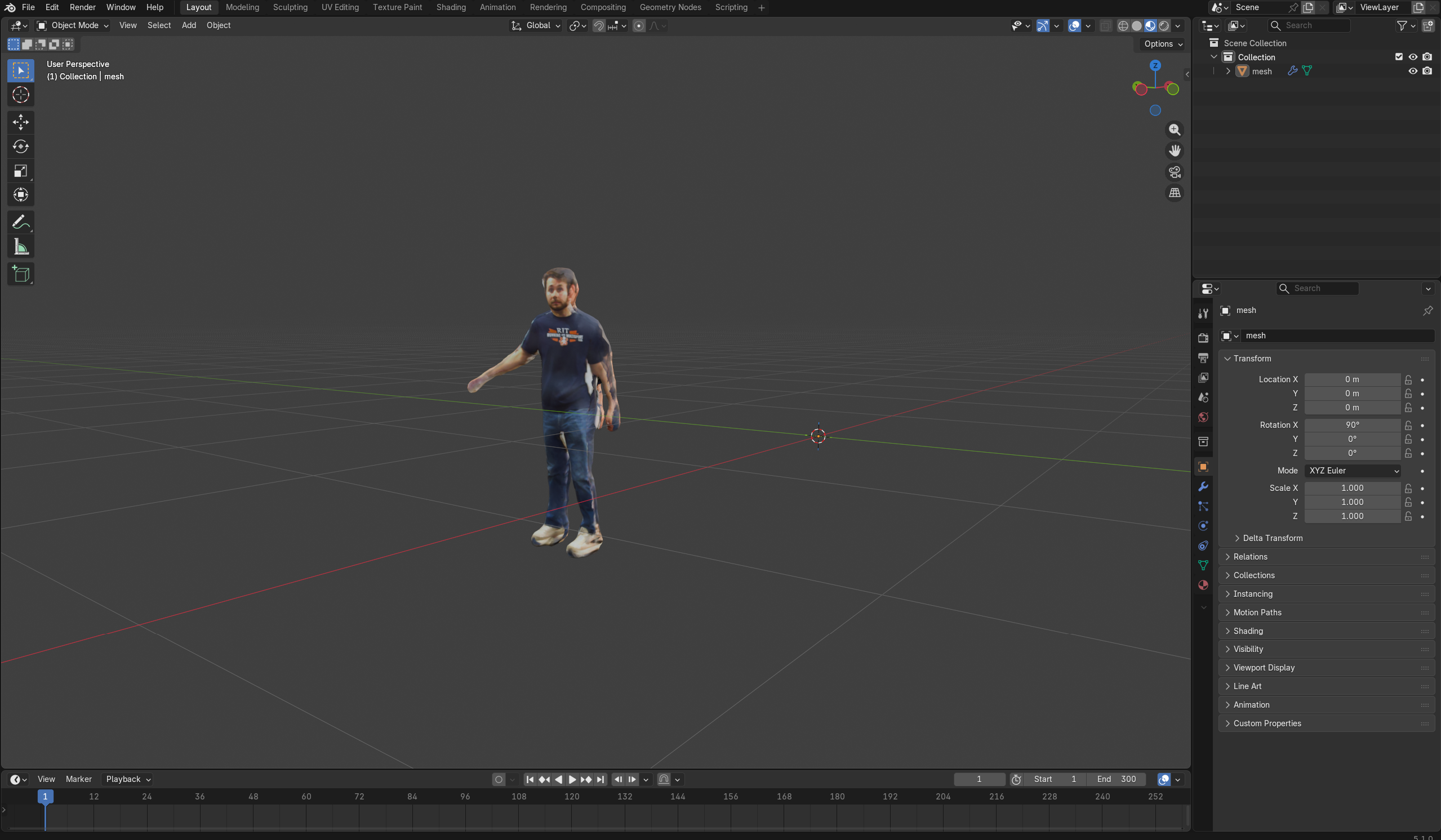Open Object Mode dropdown
The image size is (1441, 840).
[x=73, y=26]
